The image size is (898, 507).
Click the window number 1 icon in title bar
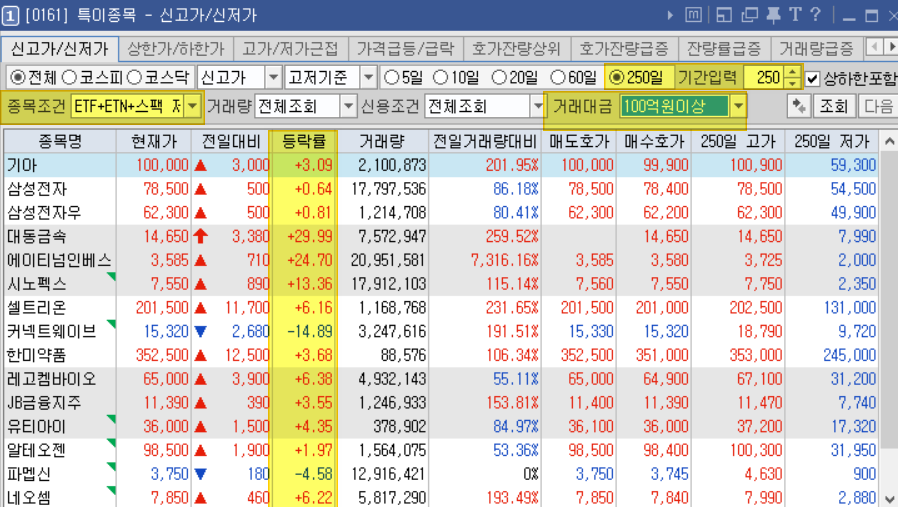pyautogui.click(x=10, y=15)
